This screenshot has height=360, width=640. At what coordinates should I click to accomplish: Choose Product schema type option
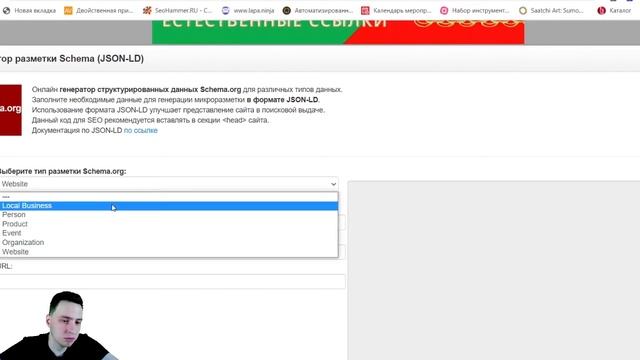click(169, 224)
